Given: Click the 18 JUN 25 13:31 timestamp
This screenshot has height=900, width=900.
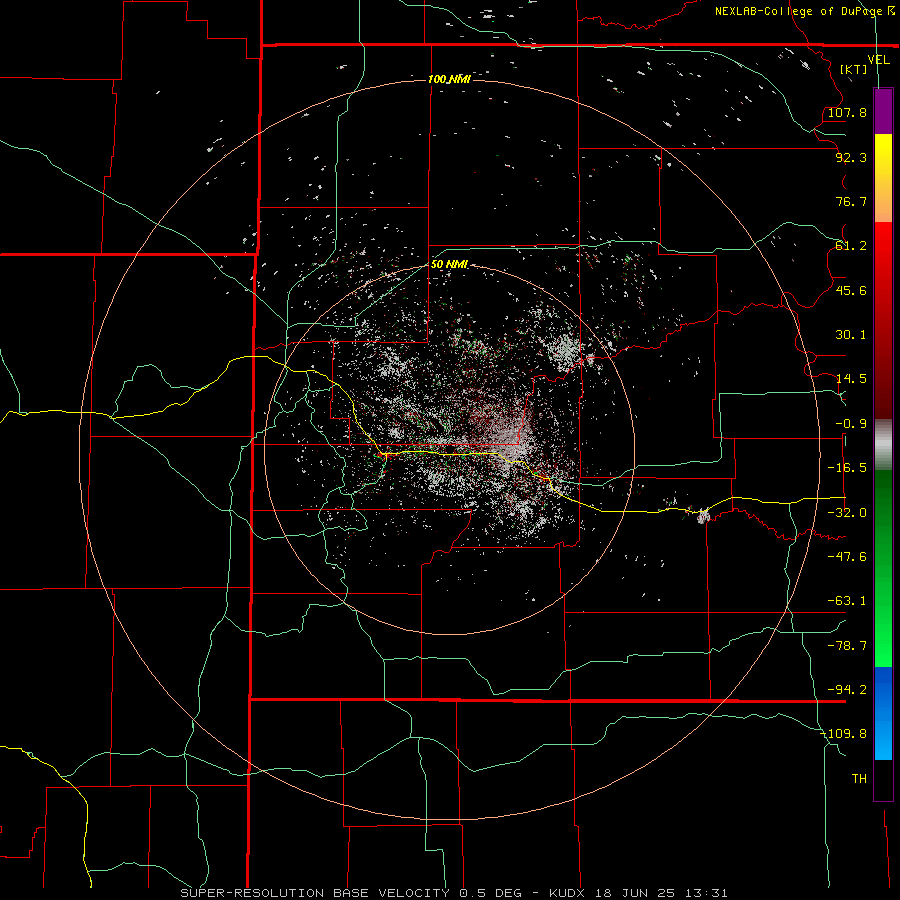Looking at the screenshot, I should (663, 893).
